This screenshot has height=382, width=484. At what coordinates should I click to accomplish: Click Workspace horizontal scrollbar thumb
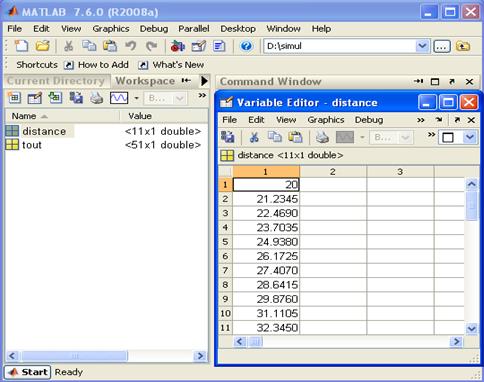[74, 356]
